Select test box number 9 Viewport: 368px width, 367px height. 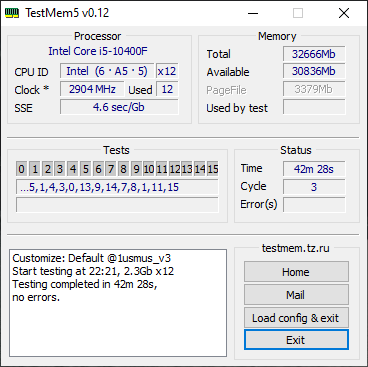136,169
